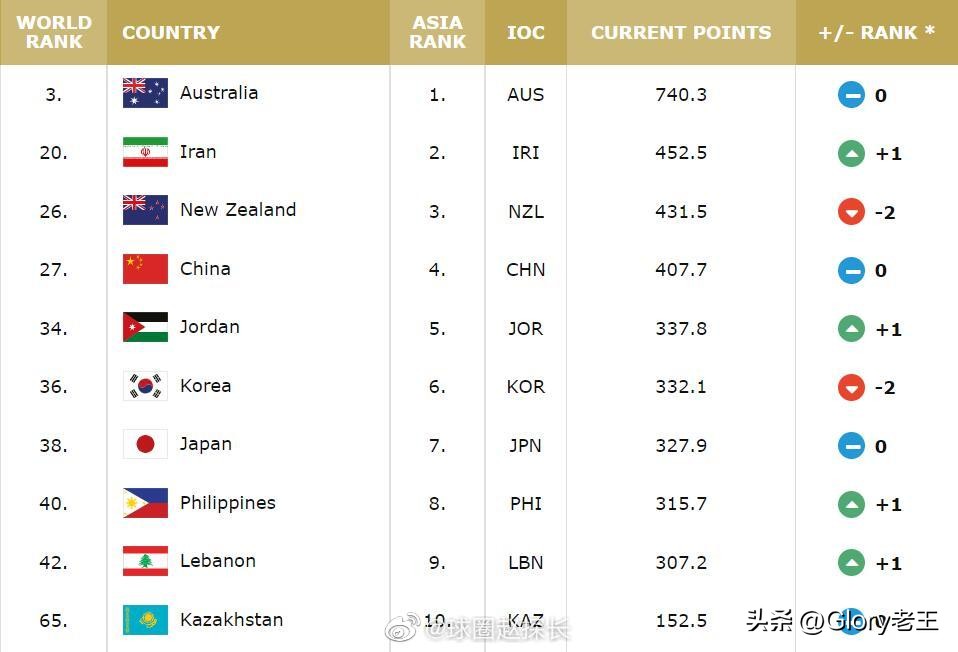This screenshot has width=958, height=652.
Task: Click the Iran flag icon
Action: [145, 152]
